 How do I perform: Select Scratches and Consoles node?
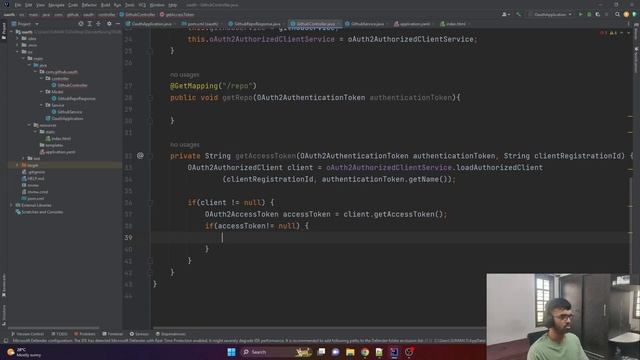pos(39,212)
